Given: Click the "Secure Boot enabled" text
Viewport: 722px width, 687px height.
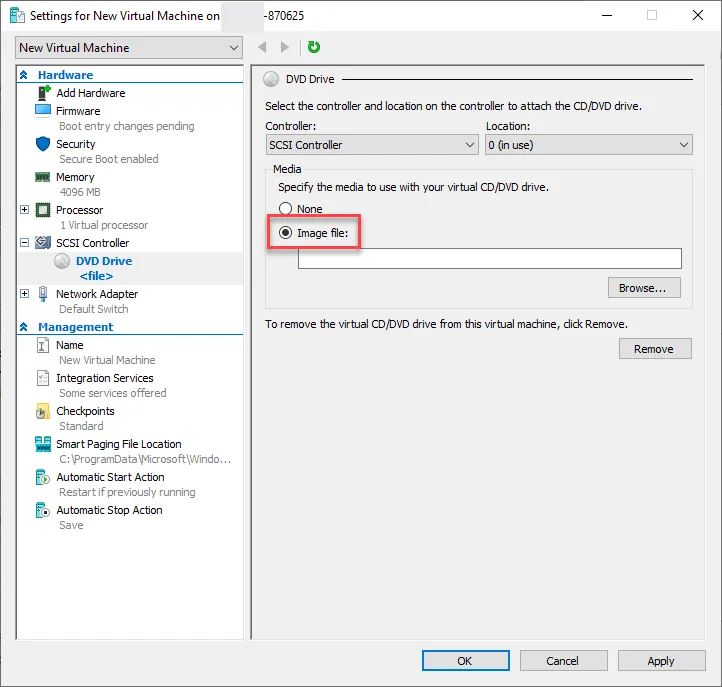Looking at the screenshot, I should [109, 159].
